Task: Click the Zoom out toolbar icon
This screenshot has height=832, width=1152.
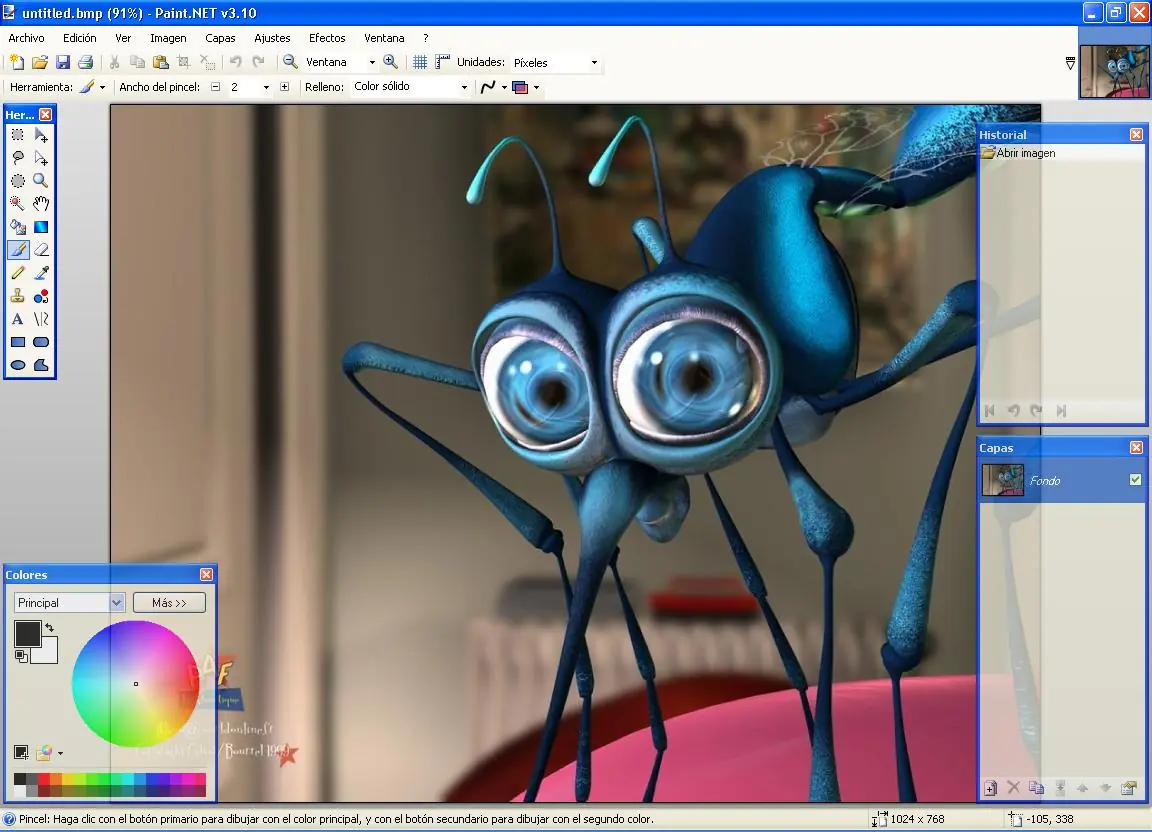Action: (291, 62)
